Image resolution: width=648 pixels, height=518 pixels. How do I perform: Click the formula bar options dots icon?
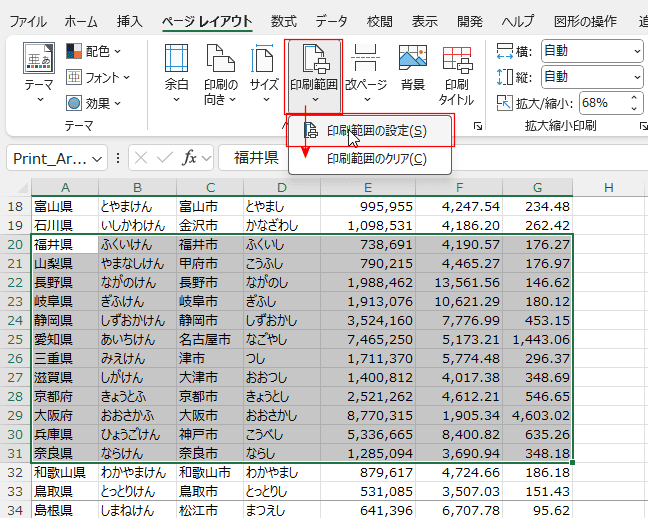point(118,158)
